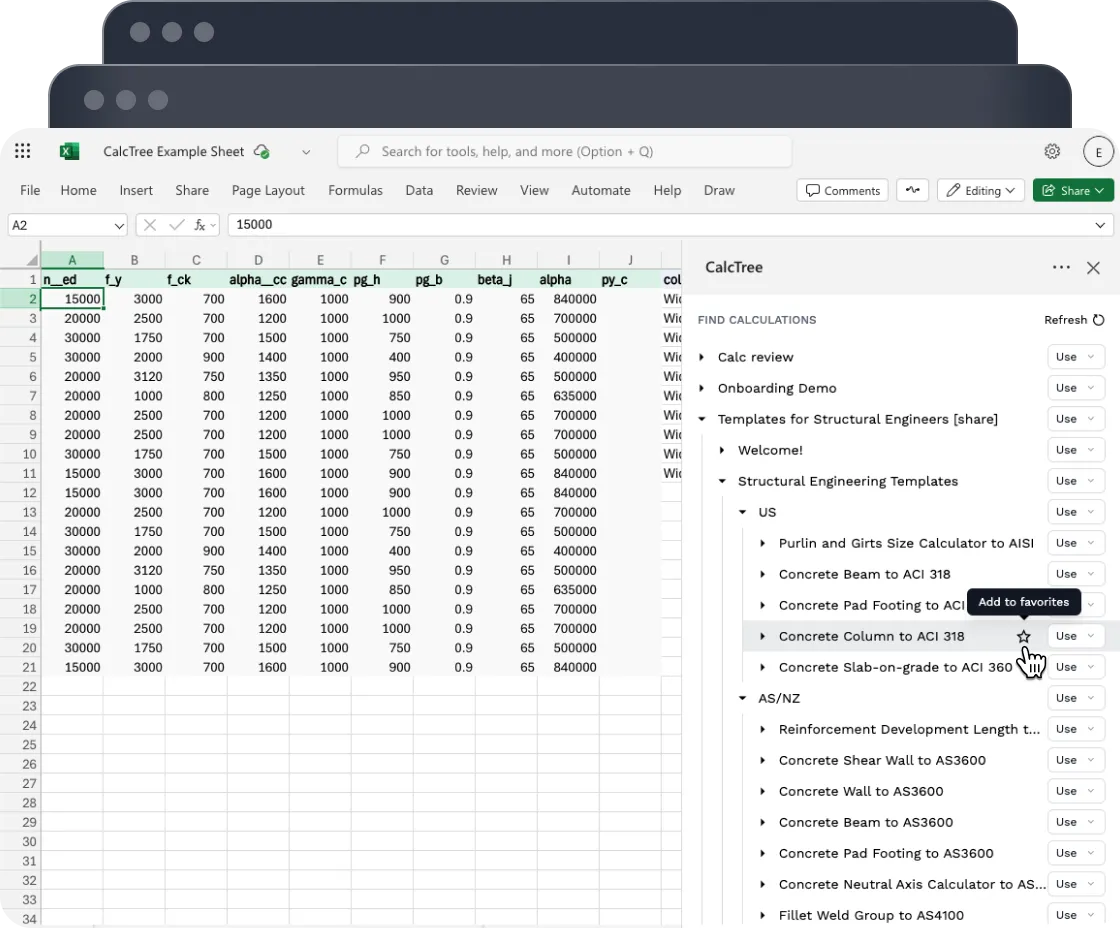
Task: Click the Name Box showing A2
Action: 67,225
